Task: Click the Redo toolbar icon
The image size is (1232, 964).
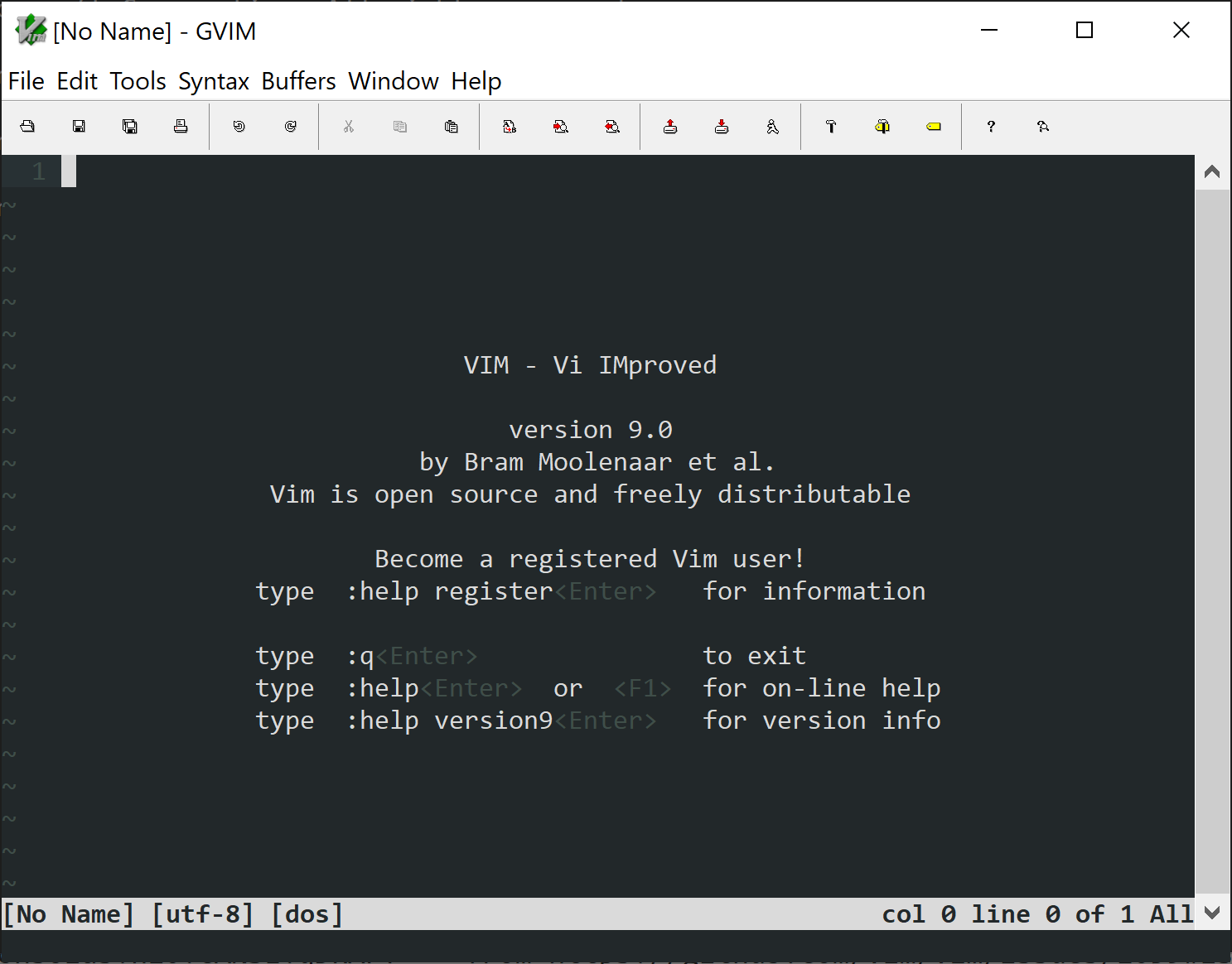Action: pyautogui.click(x=291, y=127)
